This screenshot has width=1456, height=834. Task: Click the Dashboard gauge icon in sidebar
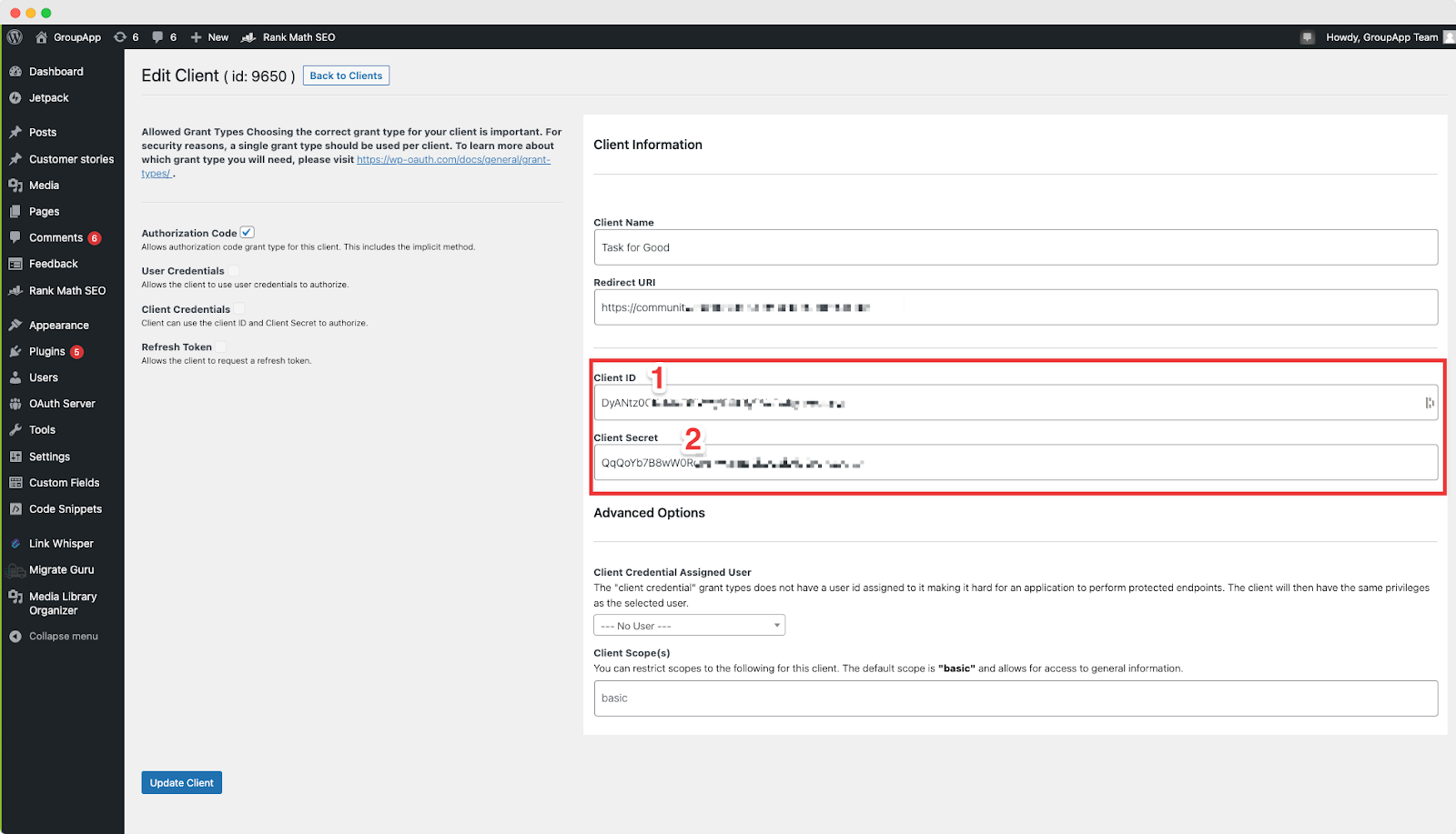click(15, 72)
